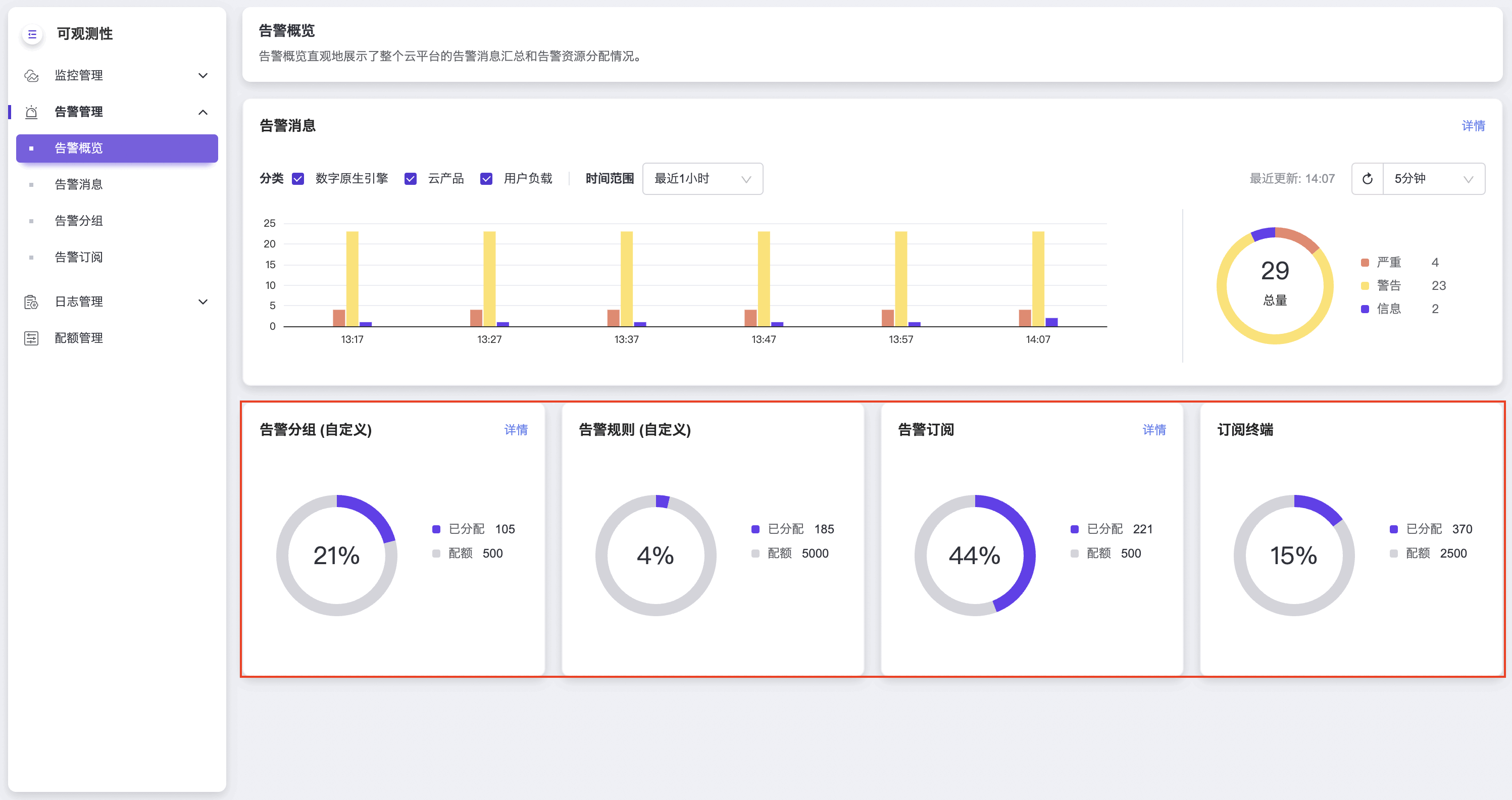The height and width of the screenshot is (800, 1512).
Task: Disable the 用户负载 checkbox
Action: coord(486,179)
